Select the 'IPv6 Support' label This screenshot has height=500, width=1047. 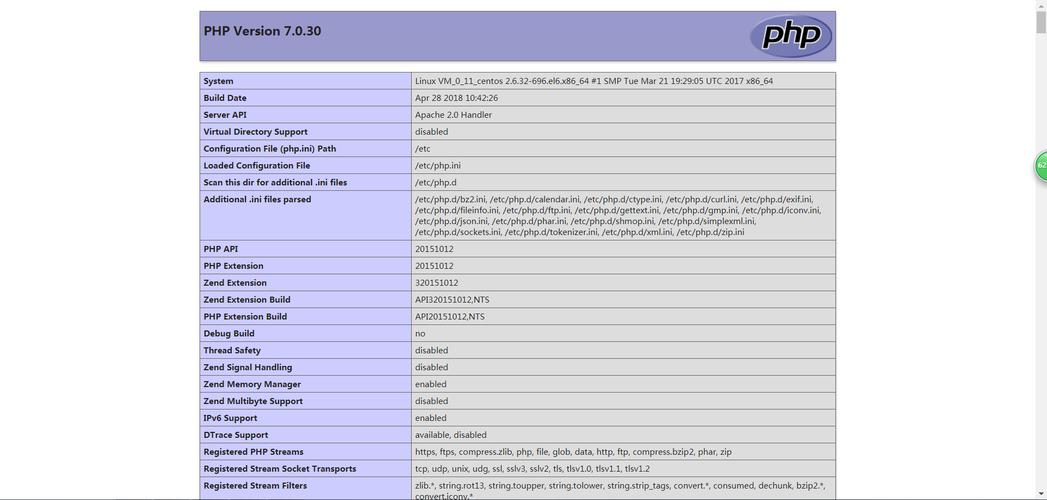point(231,418)
